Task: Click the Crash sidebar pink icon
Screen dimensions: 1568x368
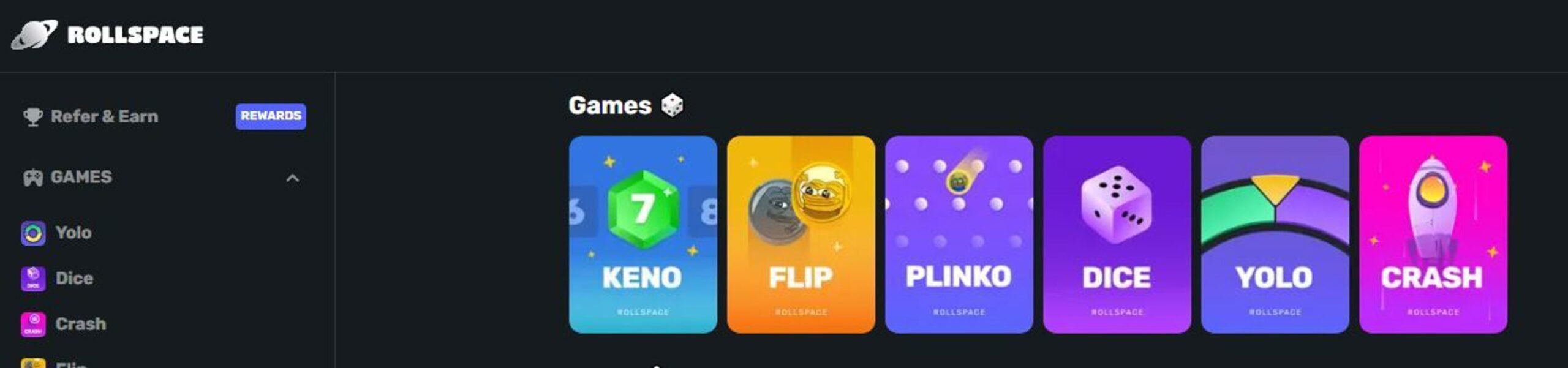Action: pyautogui.click(x=33, y=324)
